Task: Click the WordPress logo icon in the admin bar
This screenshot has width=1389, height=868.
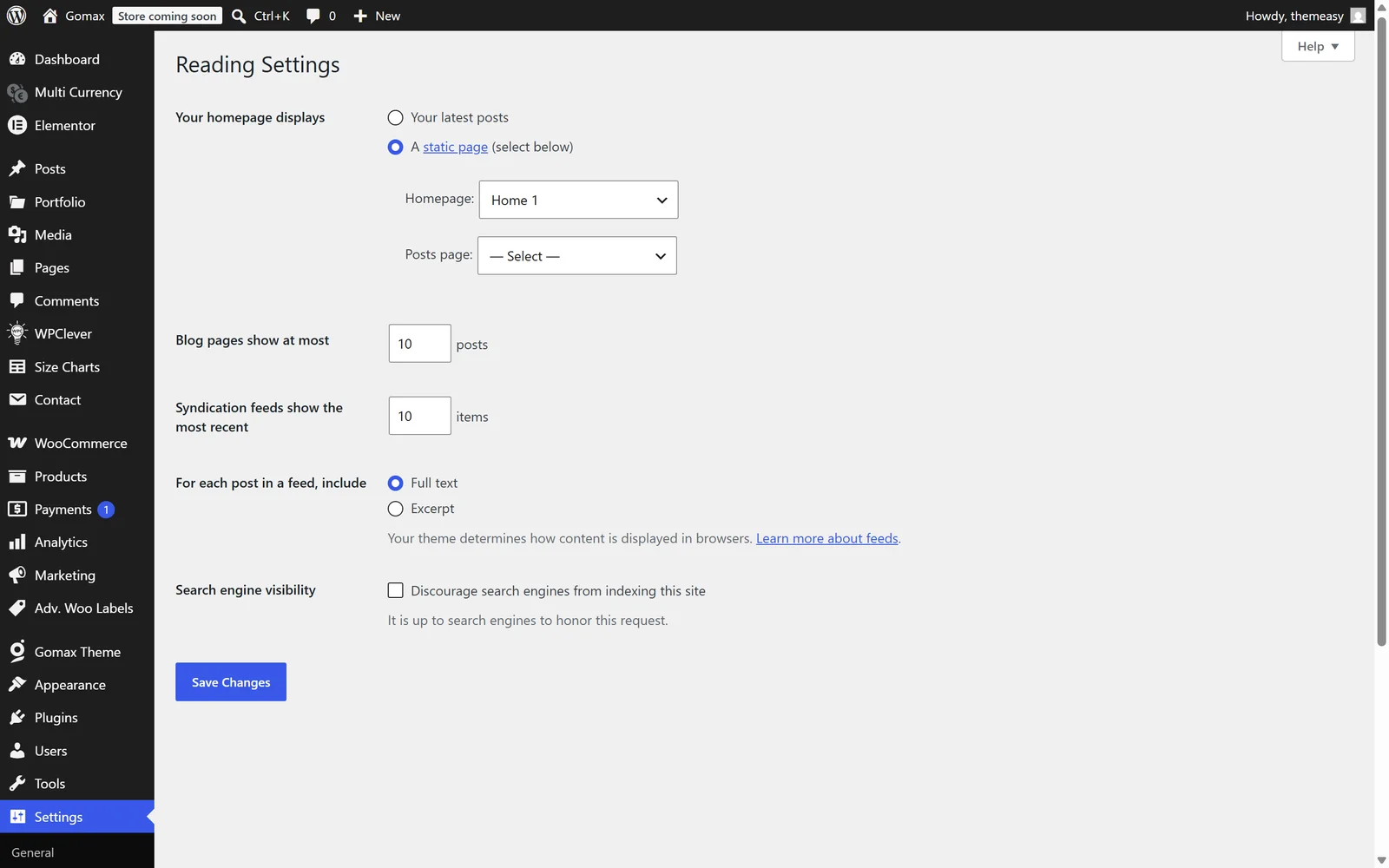Action: [16, 16]
